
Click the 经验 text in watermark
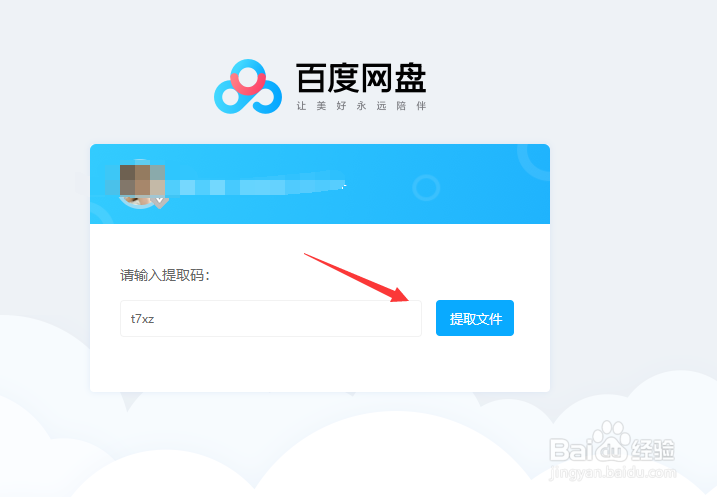(x=653, y=449)
